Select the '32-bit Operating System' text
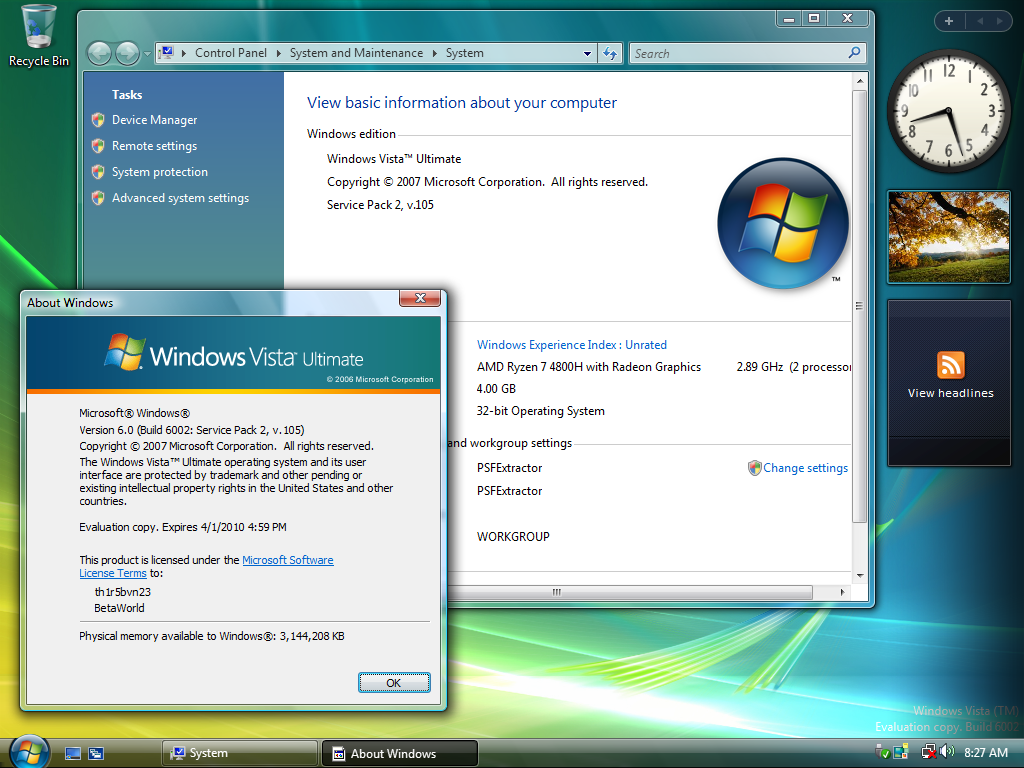1024x768 pixels. click(x=541, y=411)
